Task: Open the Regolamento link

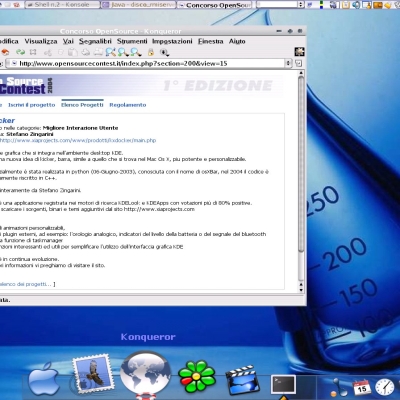Action: [x=128, y=105]
